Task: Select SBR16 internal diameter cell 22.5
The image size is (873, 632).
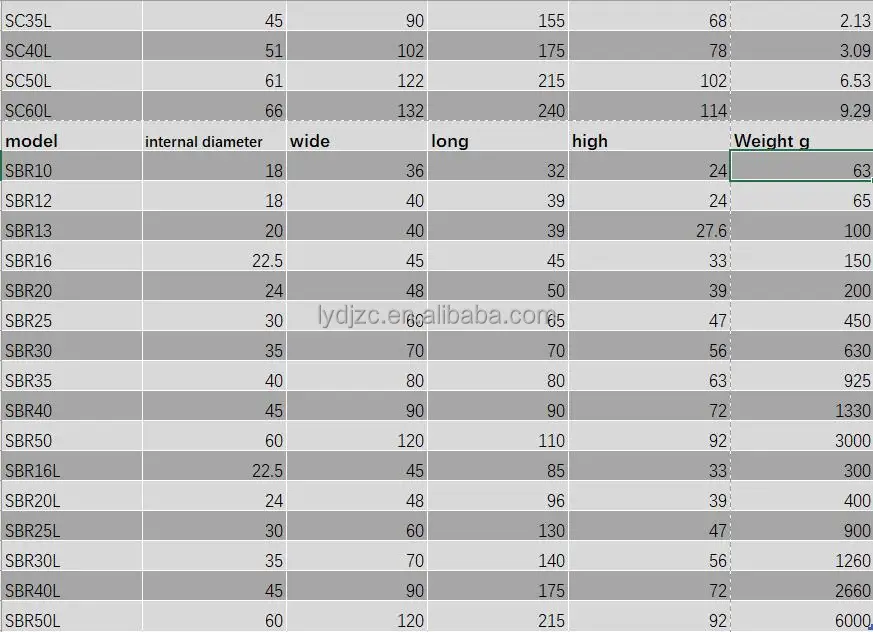Action: point(213,261)
